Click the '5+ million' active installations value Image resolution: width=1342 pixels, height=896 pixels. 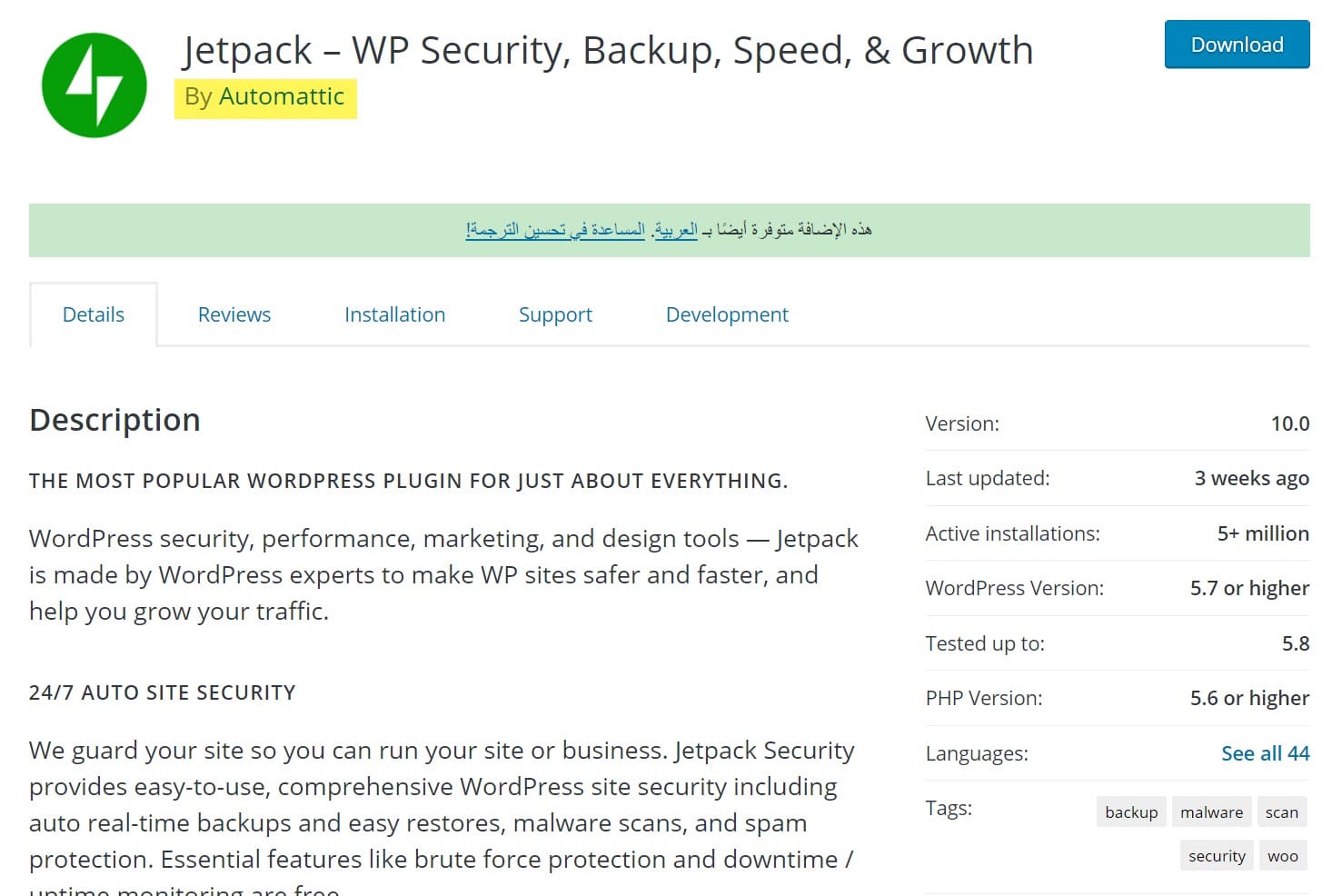click(1262, 533)
